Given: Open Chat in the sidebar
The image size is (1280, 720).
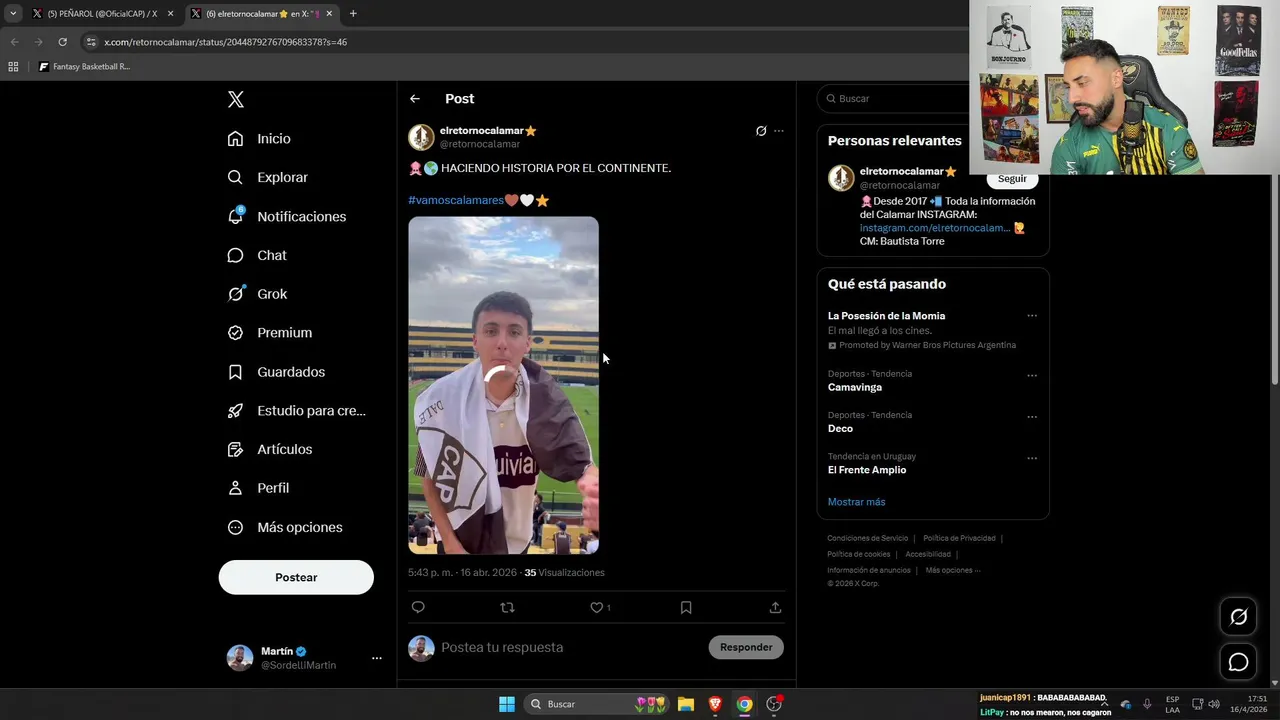Looking at the screenshot, I should (257, 255).
